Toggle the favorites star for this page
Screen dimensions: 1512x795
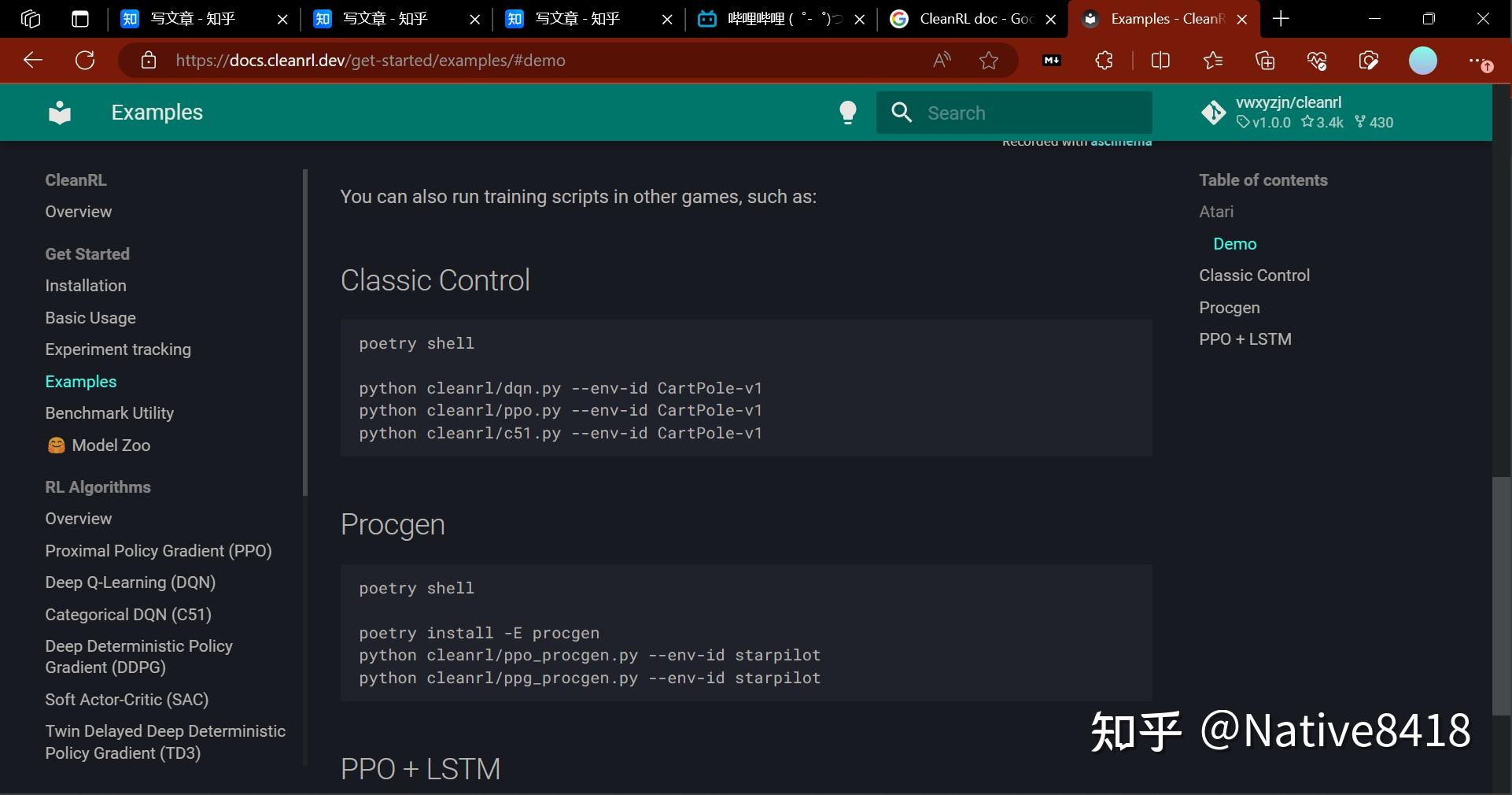click(989, 61)
